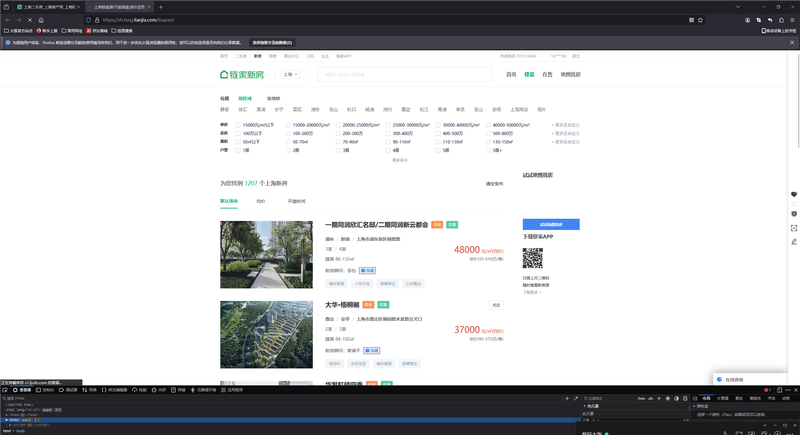Screen dimensions: 800x435
Task: Activate the DevTools element picker icon
Action: [x=5, y=390]
